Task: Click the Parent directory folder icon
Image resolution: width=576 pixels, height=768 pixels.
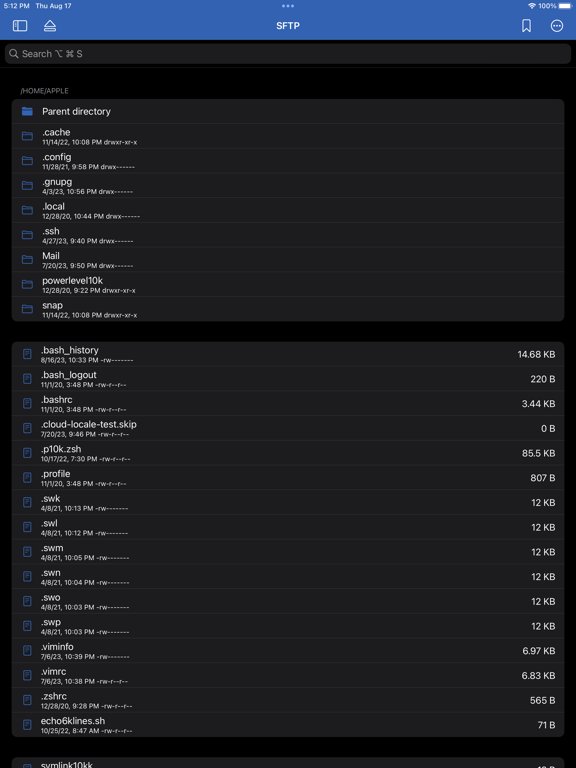Action: click(27, 112)
